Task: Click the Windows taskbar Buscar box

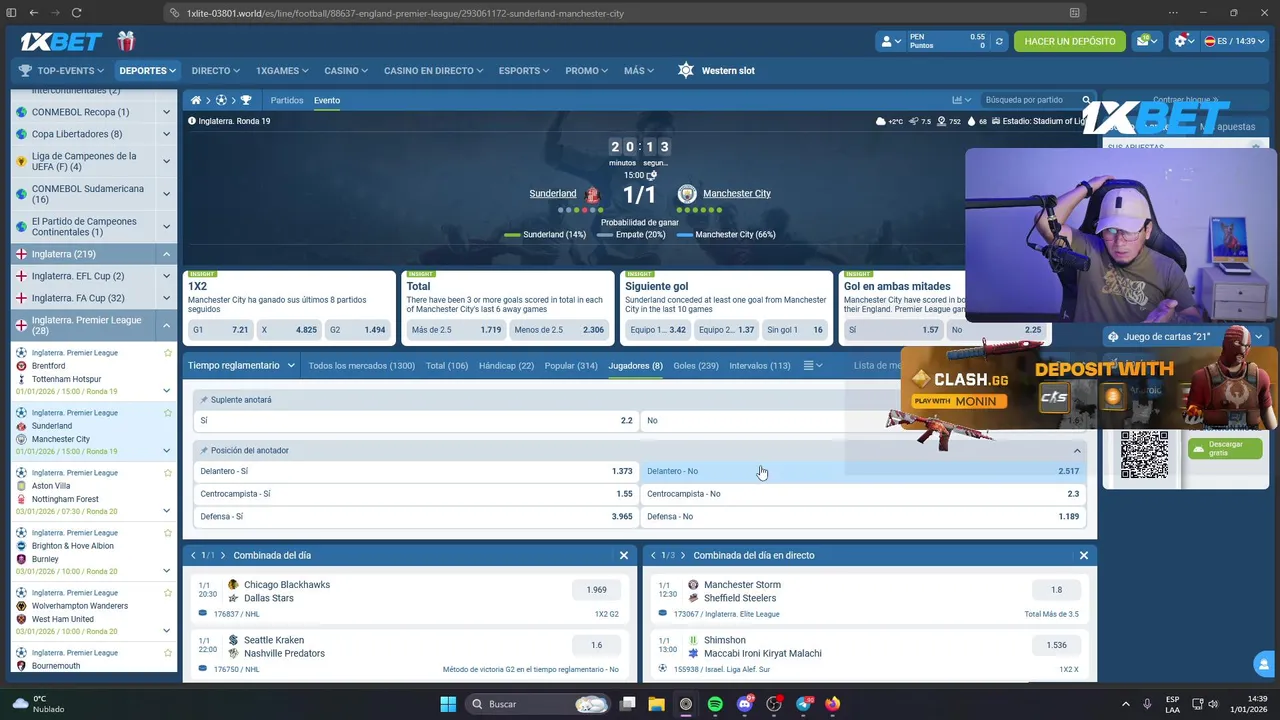Action: point(538,704)
